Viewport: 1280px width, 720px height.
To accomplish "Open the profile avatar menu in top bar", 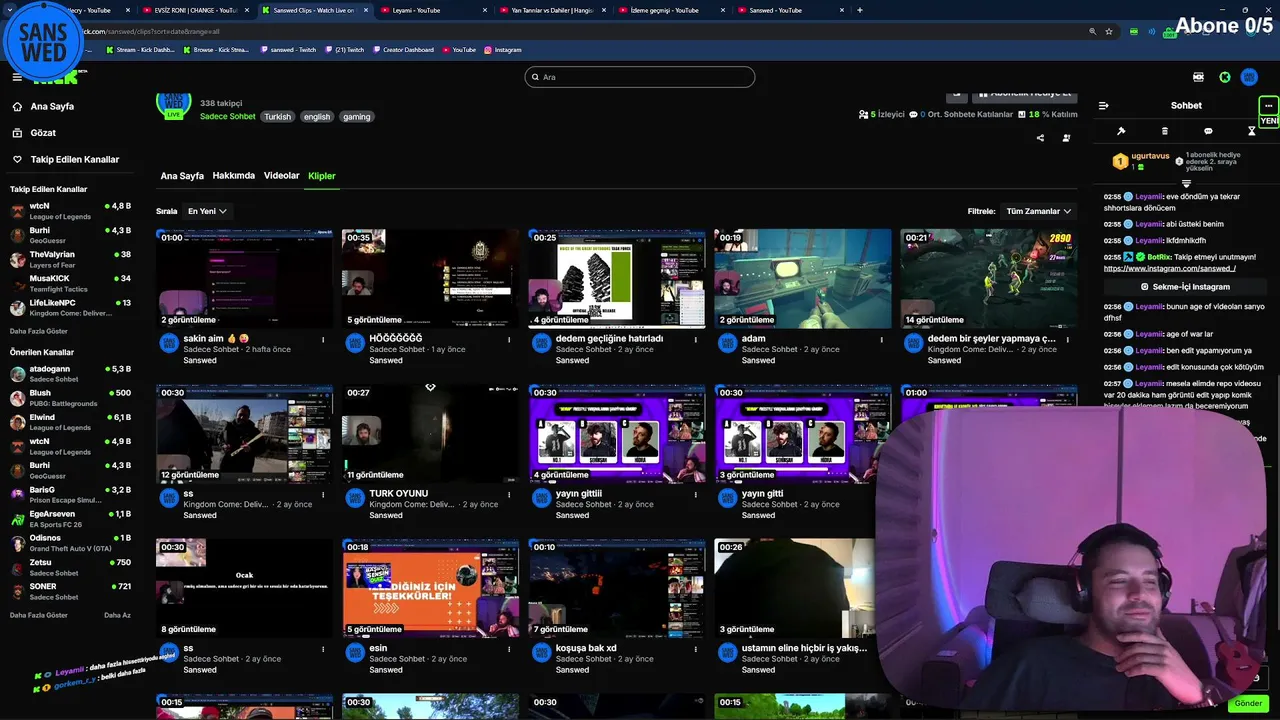I will click(x=1249, y=77).
